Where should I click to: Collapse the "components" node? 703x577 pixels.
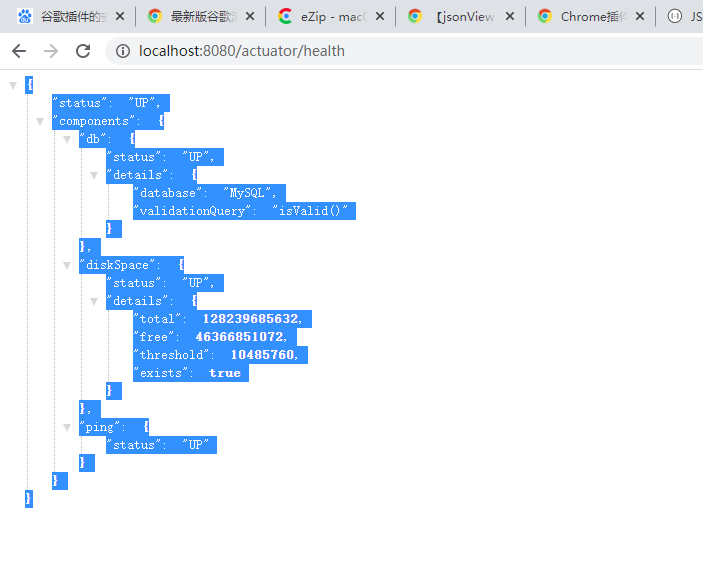pos(40,121)
